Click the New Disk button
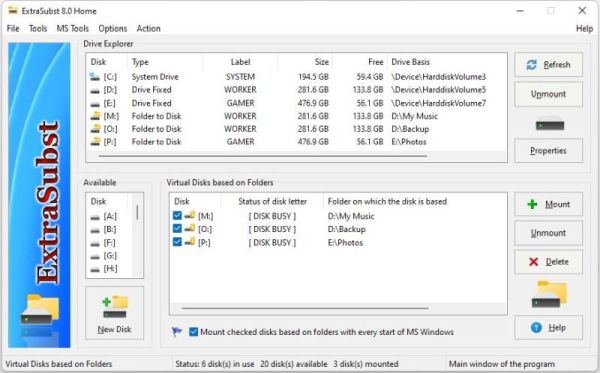Viewport: 600px width, 373px height. click(x=114, y=313)
